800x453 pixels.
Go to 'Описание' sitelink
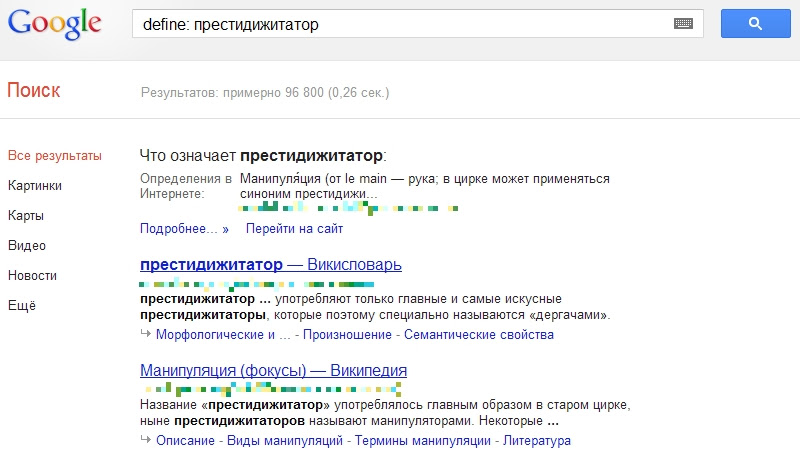tap(185, 440)
